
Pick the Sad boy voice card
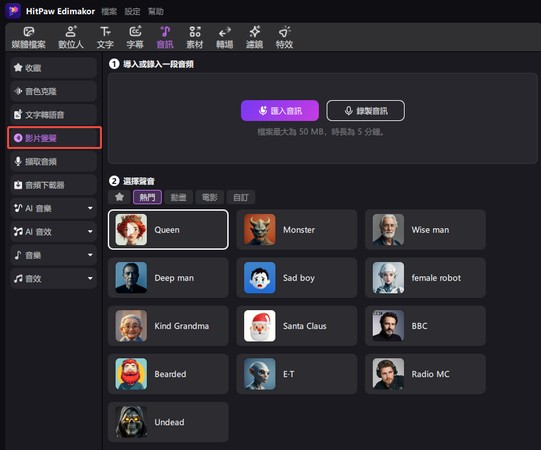point(297,277)
